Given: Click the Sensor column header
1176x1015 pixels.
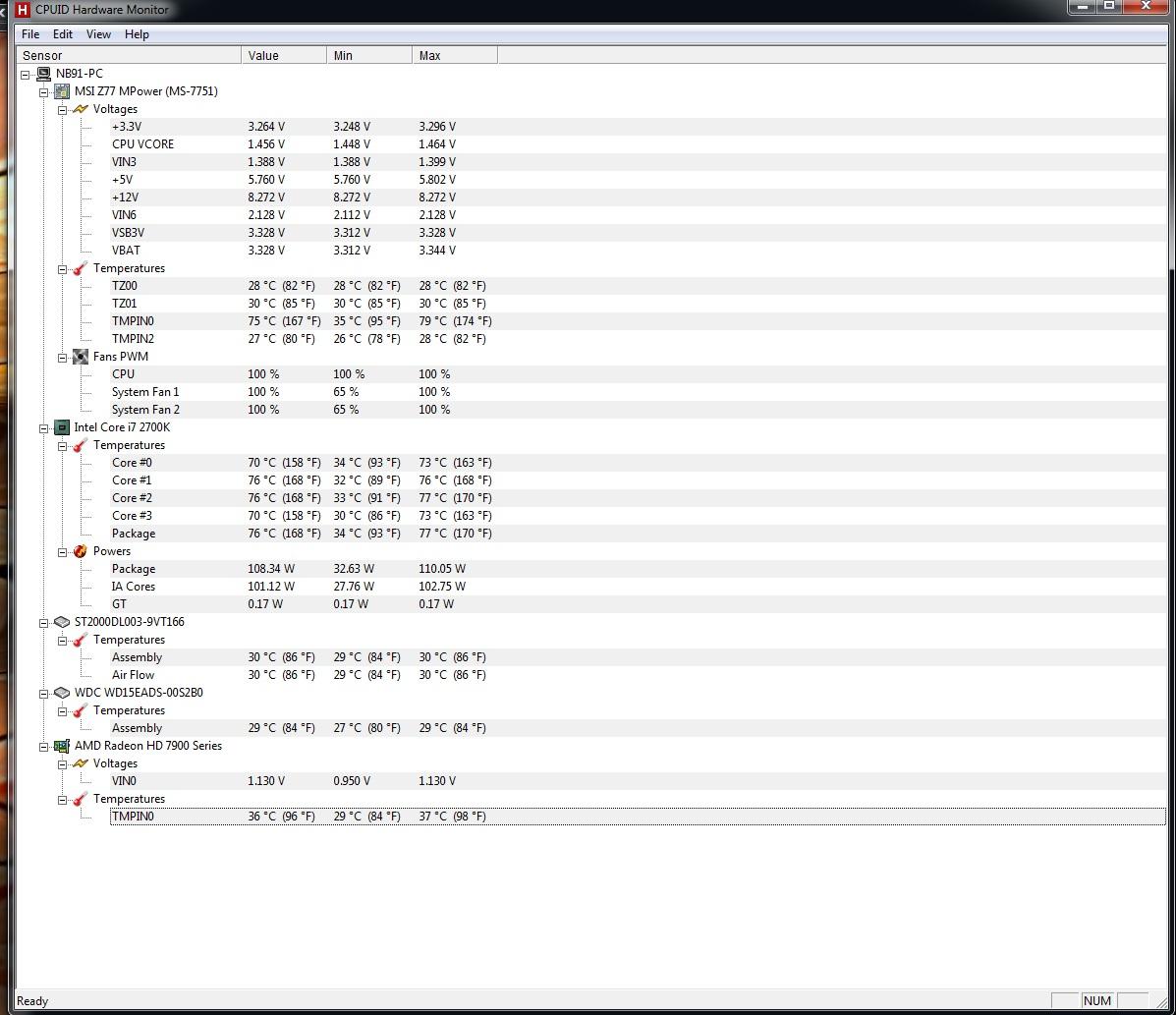Looking at the screenshot, I should (129, 55).
